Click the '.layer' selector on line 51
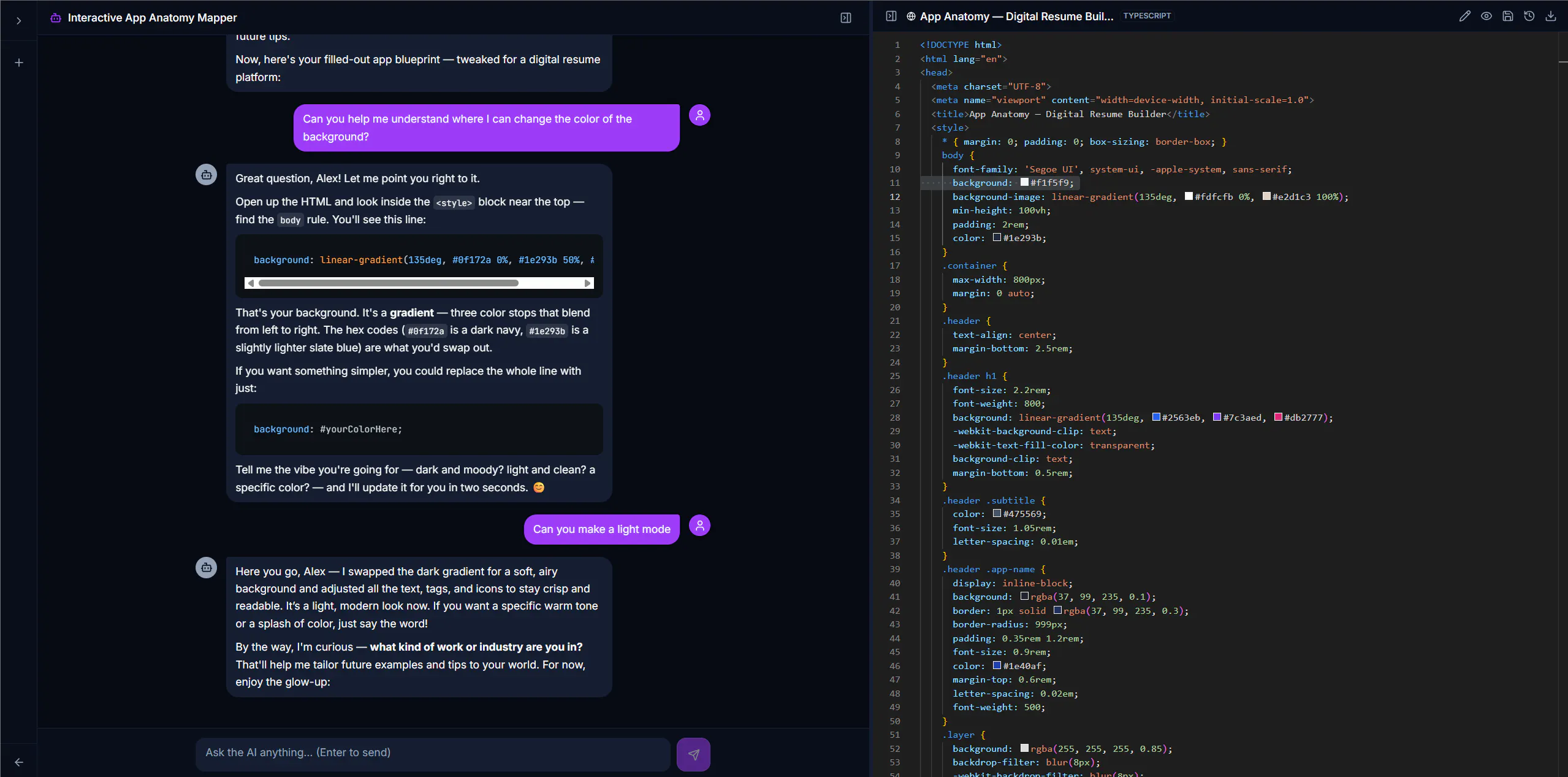Screen dimensions: 1568x777 tap(958, 735)
